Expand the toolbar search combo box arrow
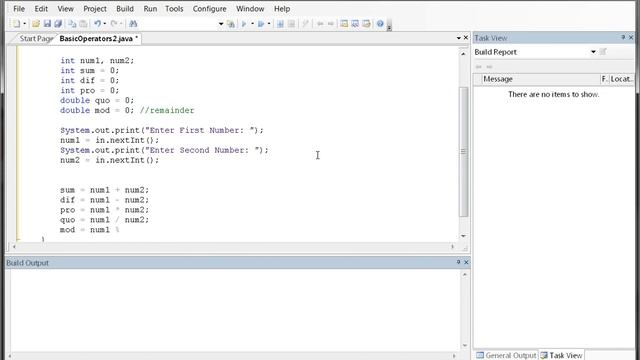The width and height of the screenshot is (640, 360). click(221, 24)
